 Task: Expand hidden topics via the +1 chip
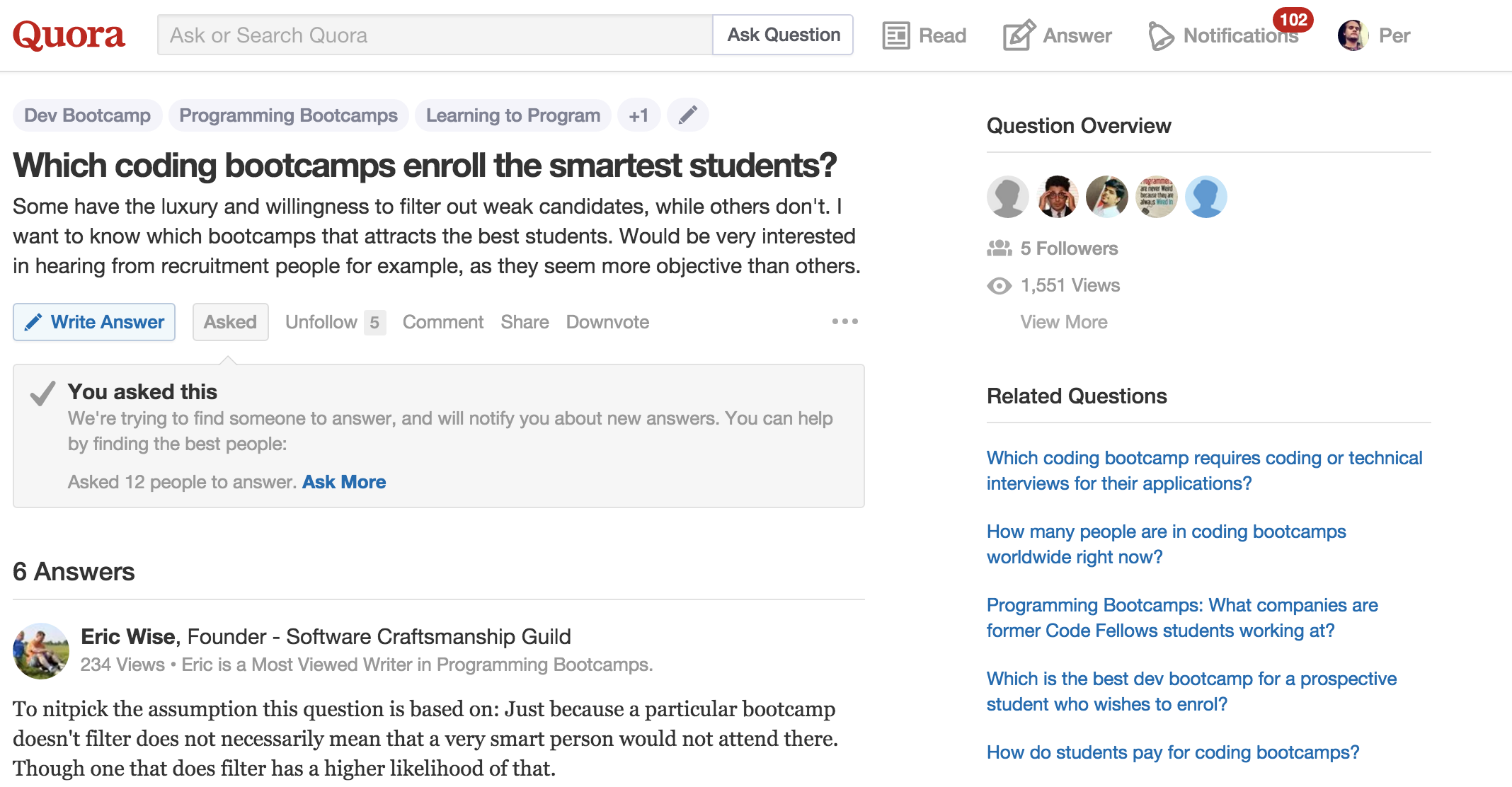pyautogui.click(x=638, y=115)
